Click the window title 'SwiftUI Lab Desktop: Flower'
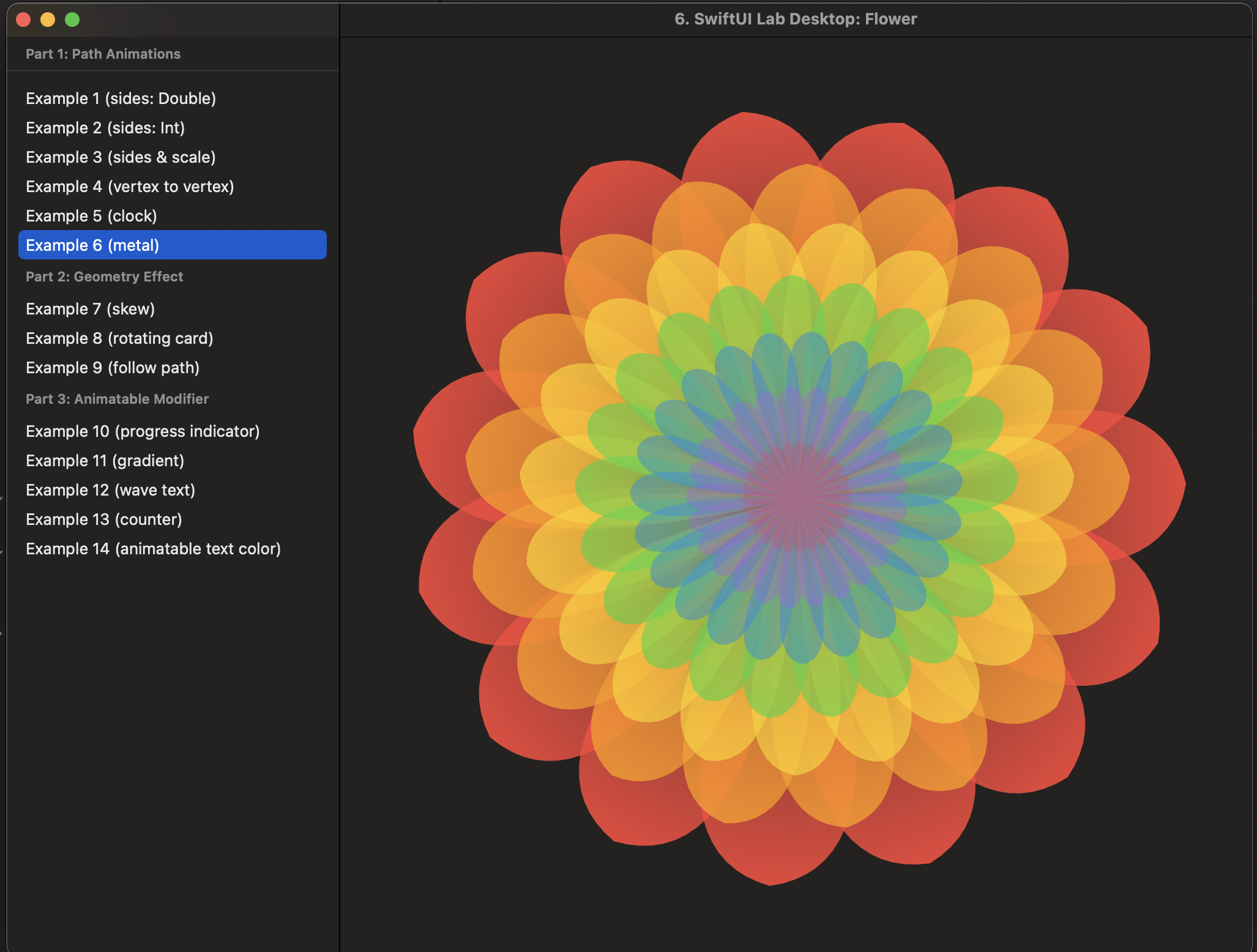1257x952 pixels. pos(796,19)
